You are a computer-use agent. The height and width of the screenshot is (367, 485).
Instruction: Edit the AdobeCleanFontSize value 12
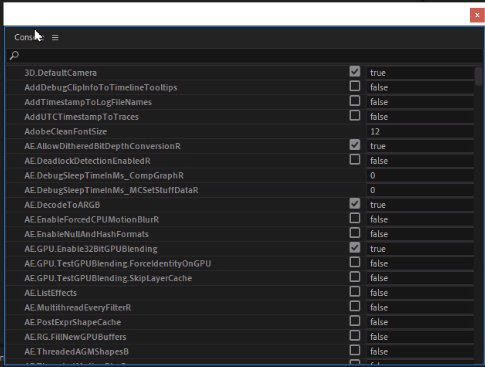pyautogui.click(x=420, y=131)
